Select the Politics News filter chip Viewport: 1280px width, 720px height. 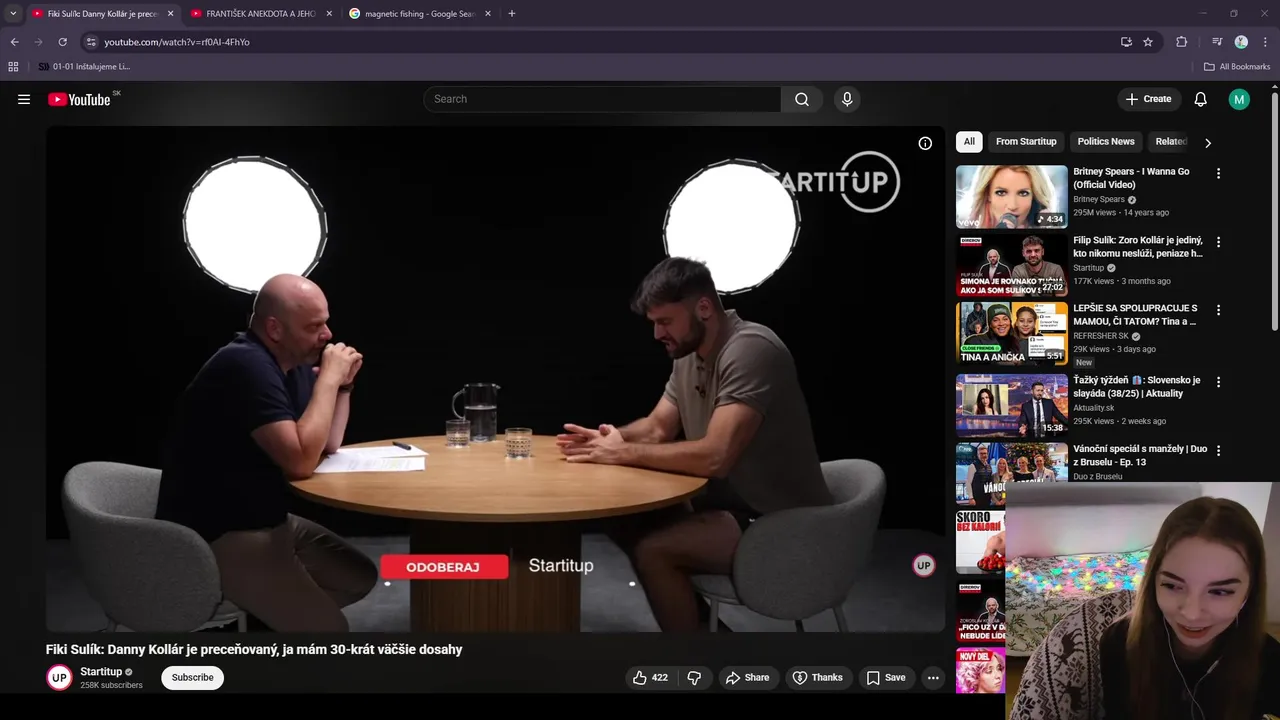click(x=1106, y=142)
